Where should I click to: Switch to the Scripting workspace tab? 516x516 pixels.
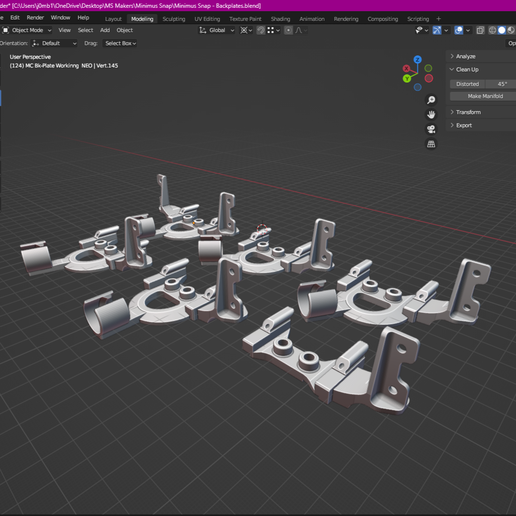pos(418,19)
